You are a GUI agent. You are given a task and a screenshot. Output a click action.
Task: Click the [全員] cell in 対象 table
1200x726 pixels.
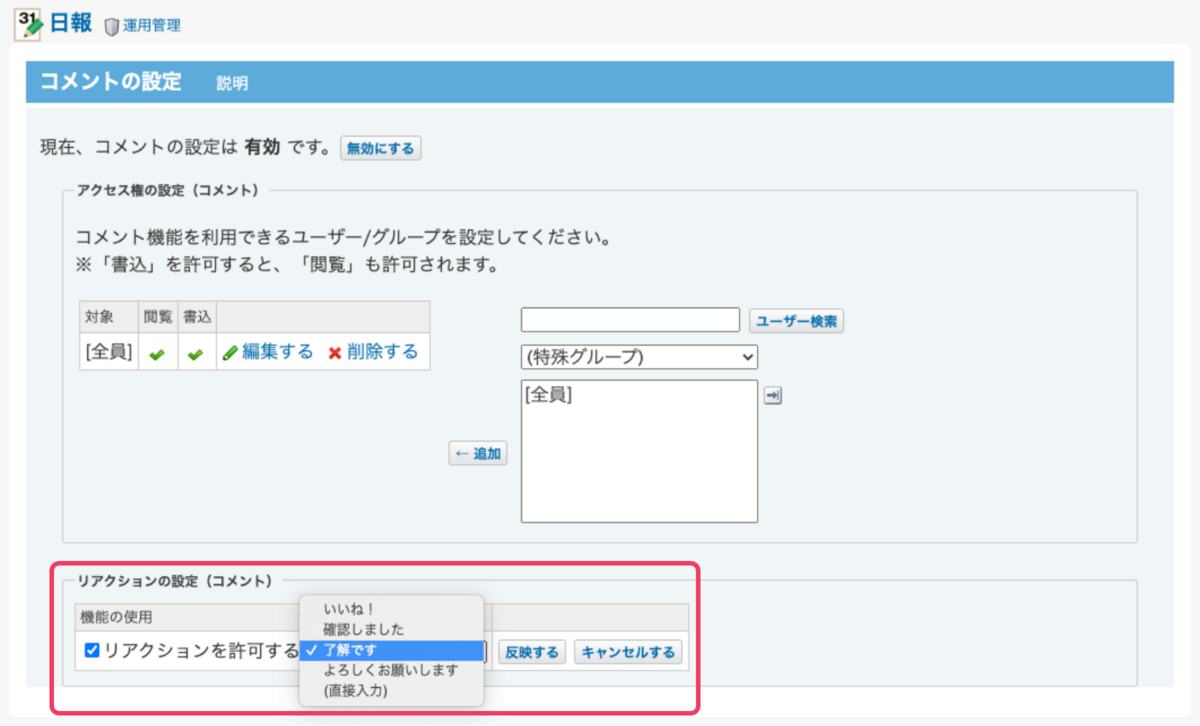point(109,352)
